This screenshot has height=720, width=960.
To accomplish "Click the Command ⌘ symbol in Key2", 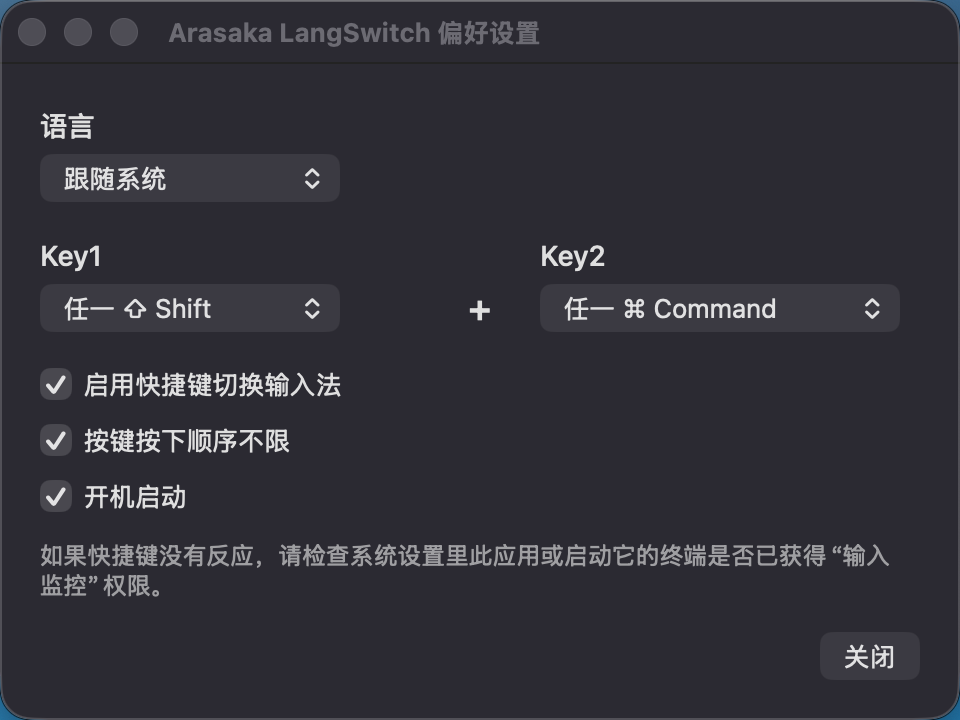I will (x=634, y=309).
